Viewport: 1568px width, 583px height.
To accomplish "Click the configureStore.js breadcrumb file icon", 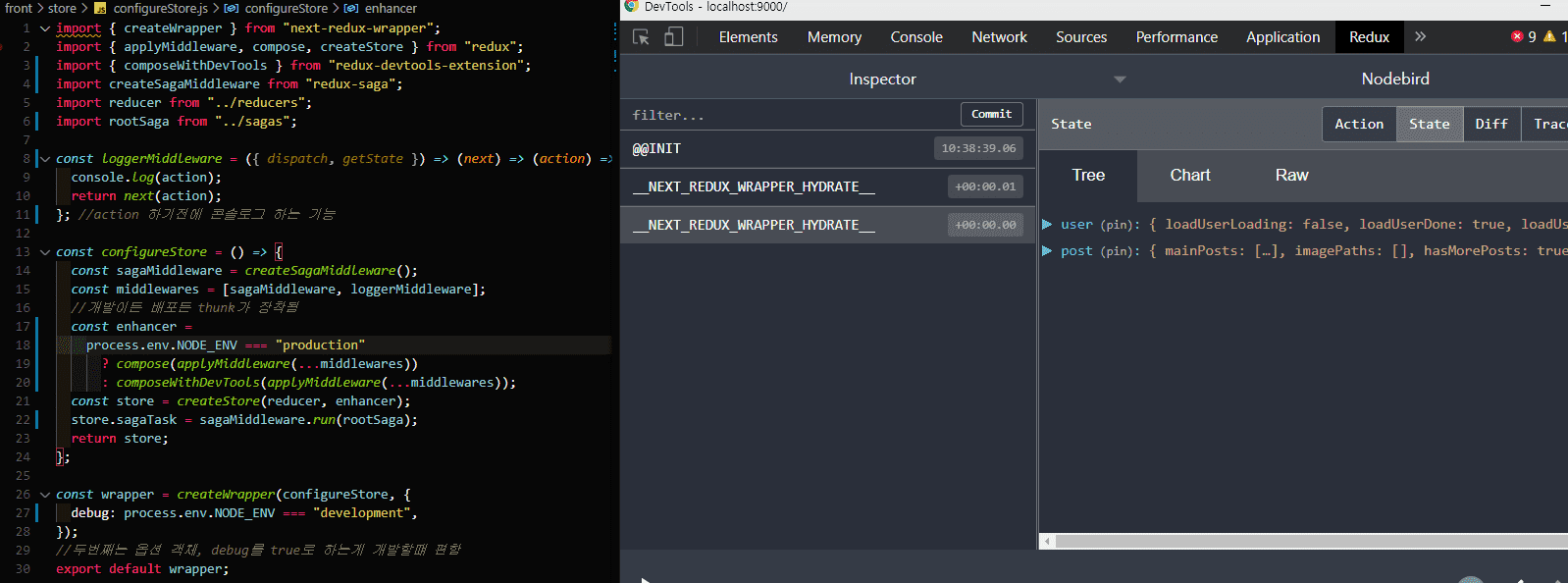I will click(100, 8).
